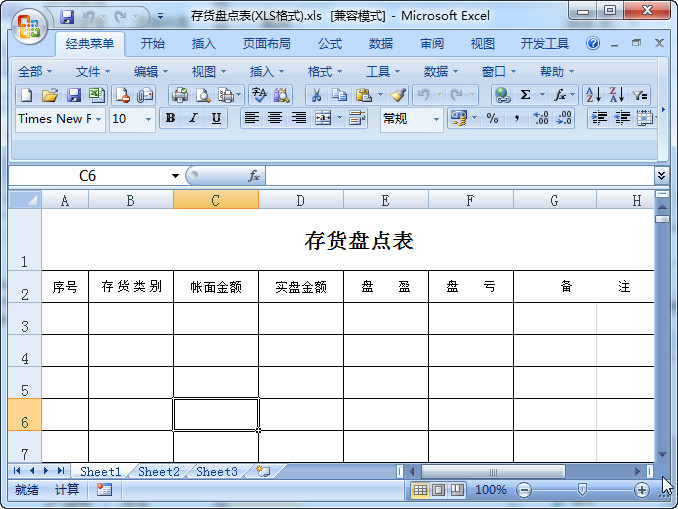678x509 pixels.
Task: Switch to Page Layout view in status bar
Action: (438, 490)
